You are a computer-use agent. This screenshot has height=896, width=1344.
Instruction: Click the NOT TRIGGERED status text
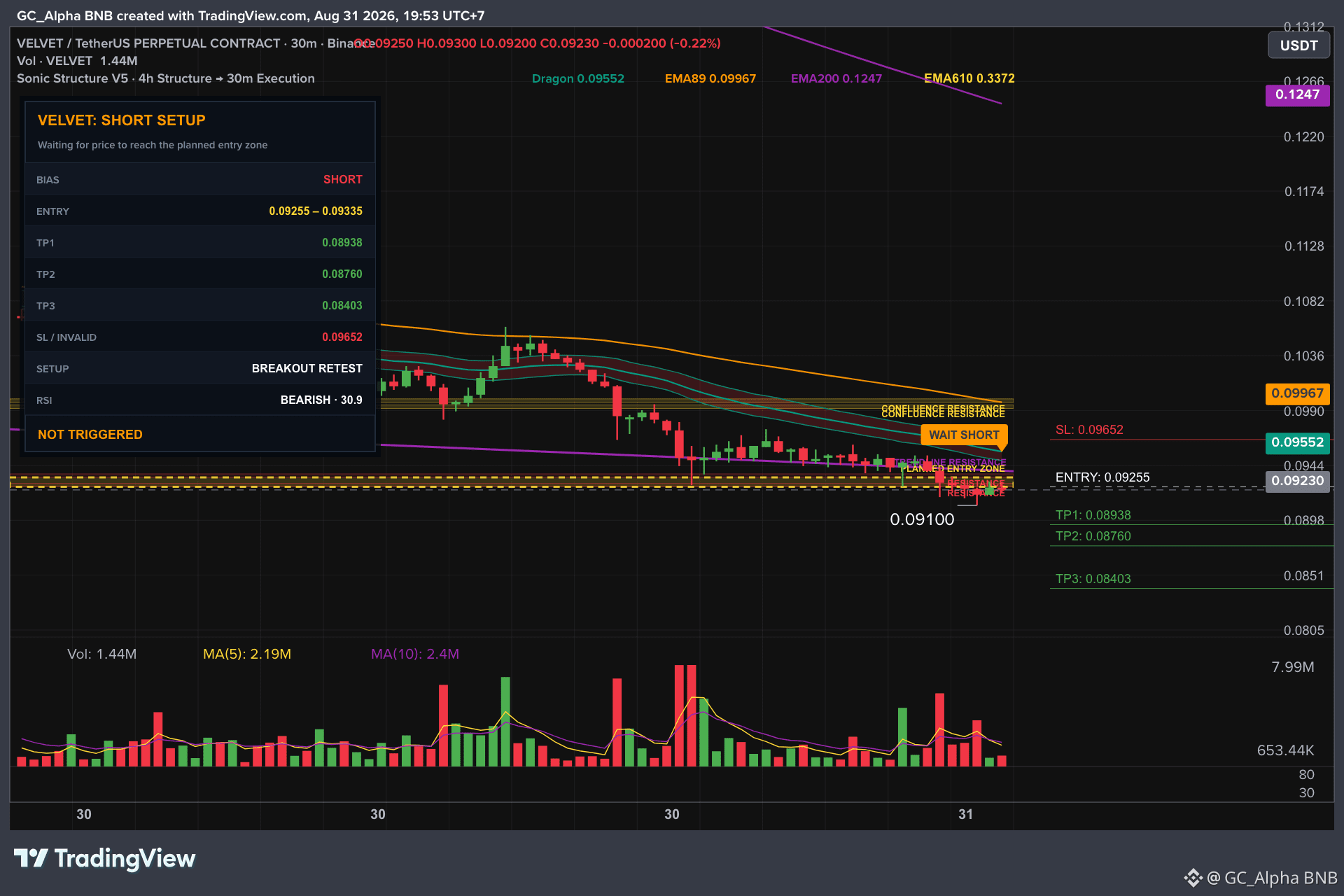coord(90,435)
